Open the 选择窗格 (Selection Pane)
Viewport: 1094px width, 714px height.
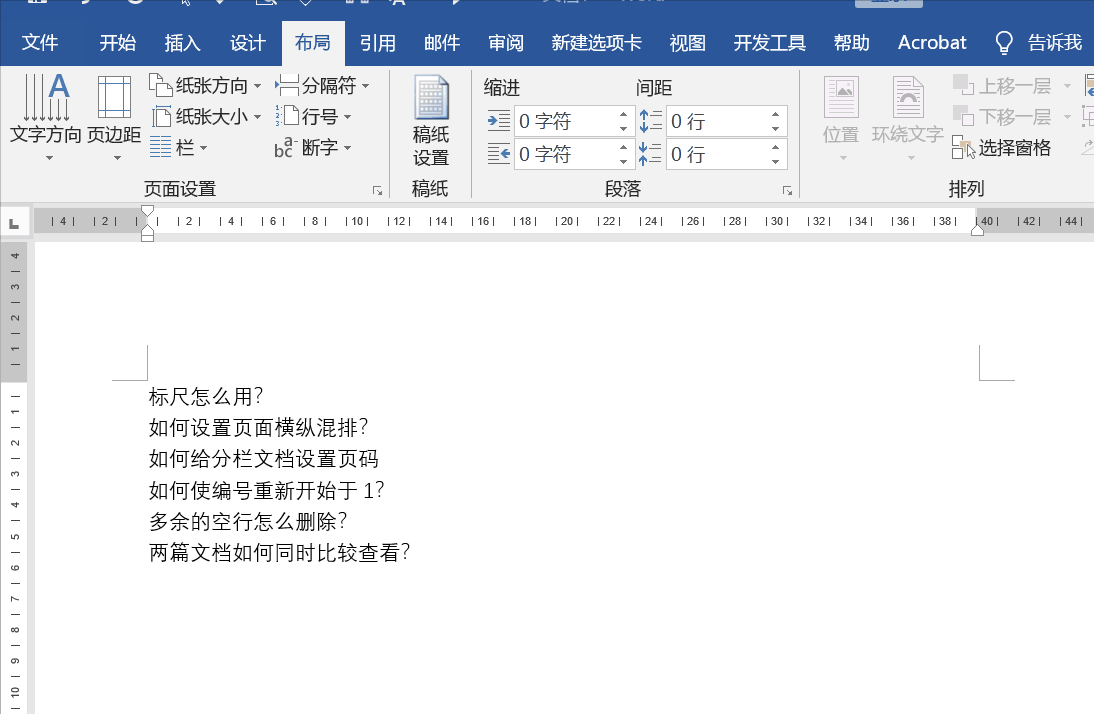(x=1012, y=148)
